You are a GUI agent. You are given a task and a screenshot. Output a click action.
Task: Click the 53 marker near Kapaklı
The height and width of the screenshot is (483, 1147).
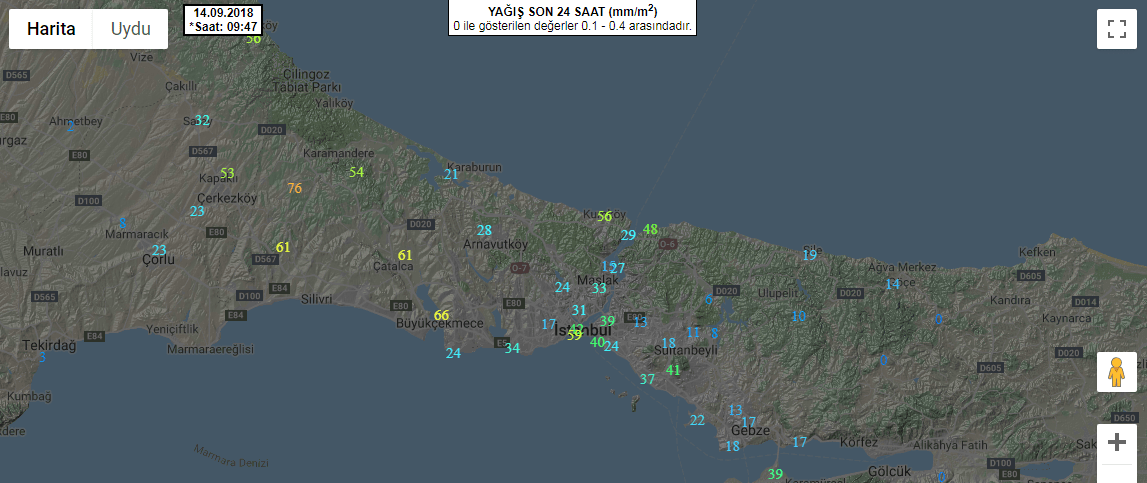pyautogui.click(x=227, y=173)
